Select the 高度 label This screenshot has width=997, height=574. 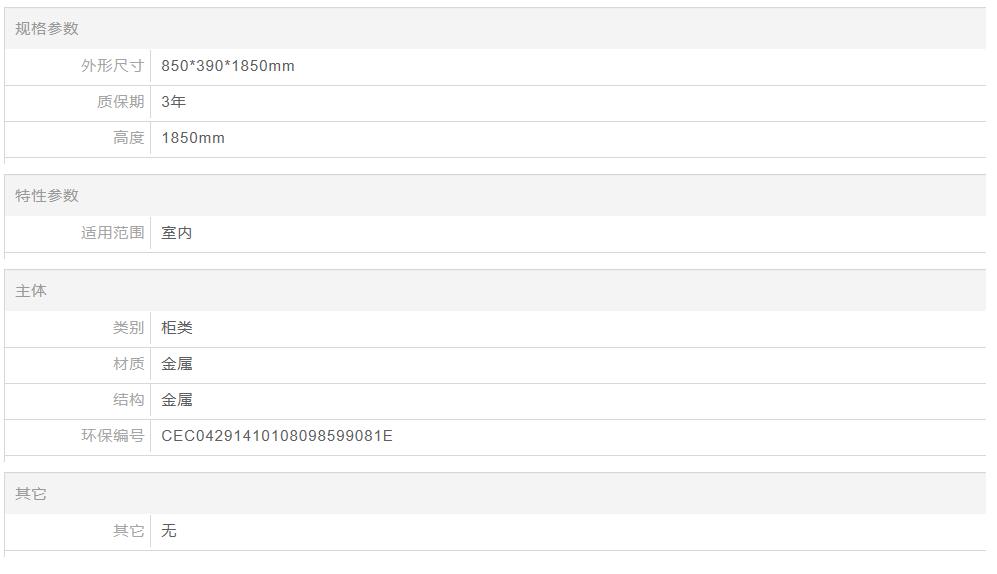pyautogui.click(x=128, y=138)
